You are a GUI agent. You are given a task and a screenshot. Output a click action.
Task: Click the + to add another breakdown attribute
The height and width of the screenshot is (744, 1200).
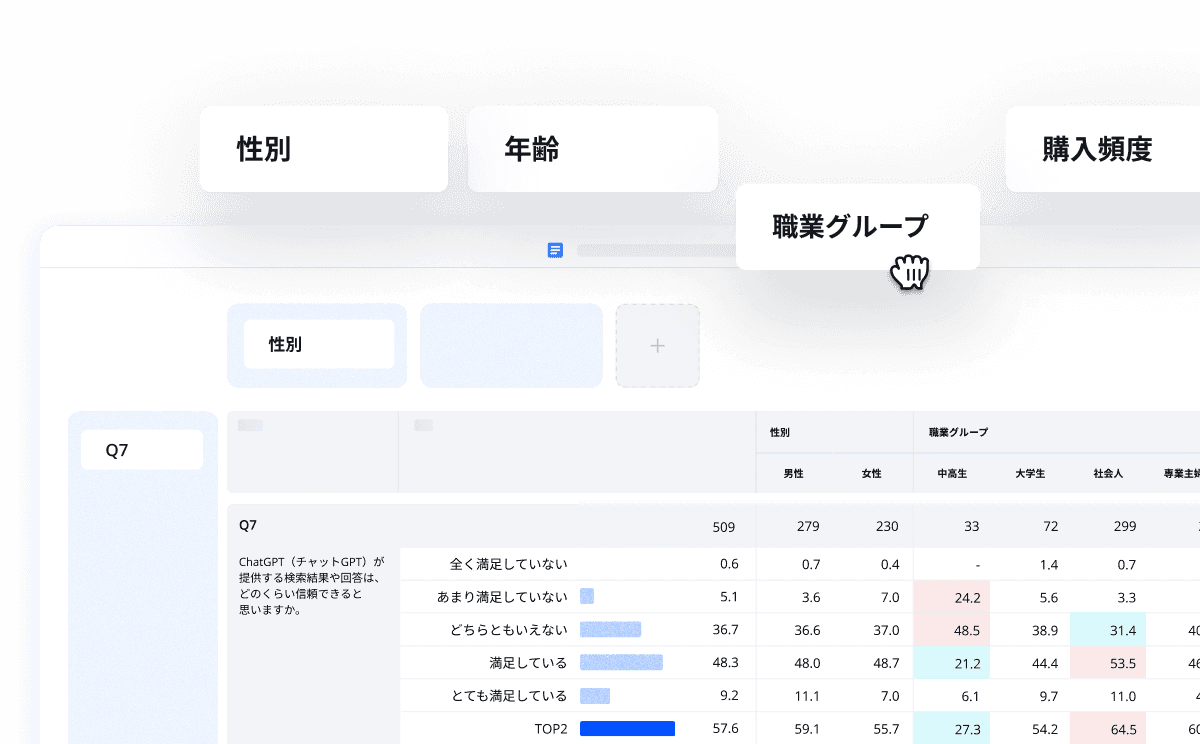coord(657,345)
